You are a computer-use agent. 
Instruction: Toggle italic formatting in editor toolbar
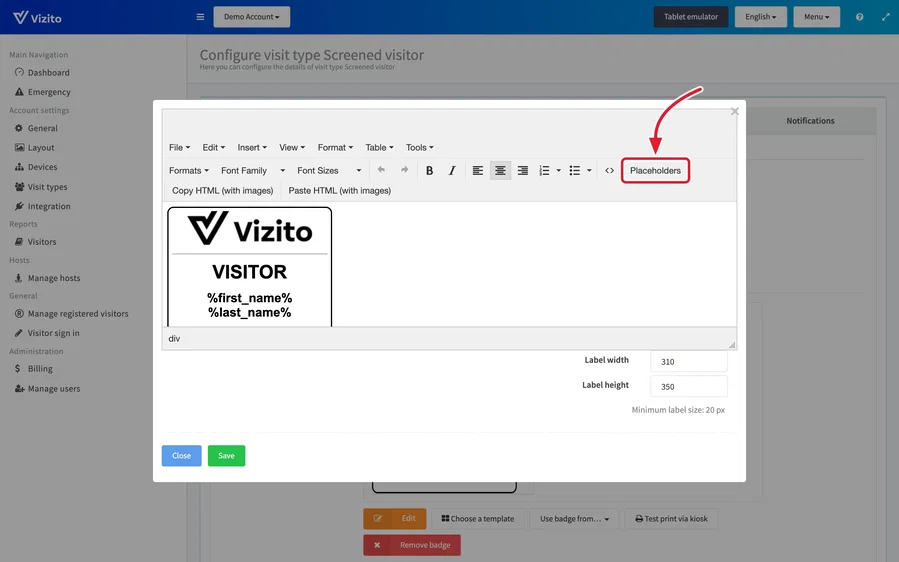pos(452,170)
